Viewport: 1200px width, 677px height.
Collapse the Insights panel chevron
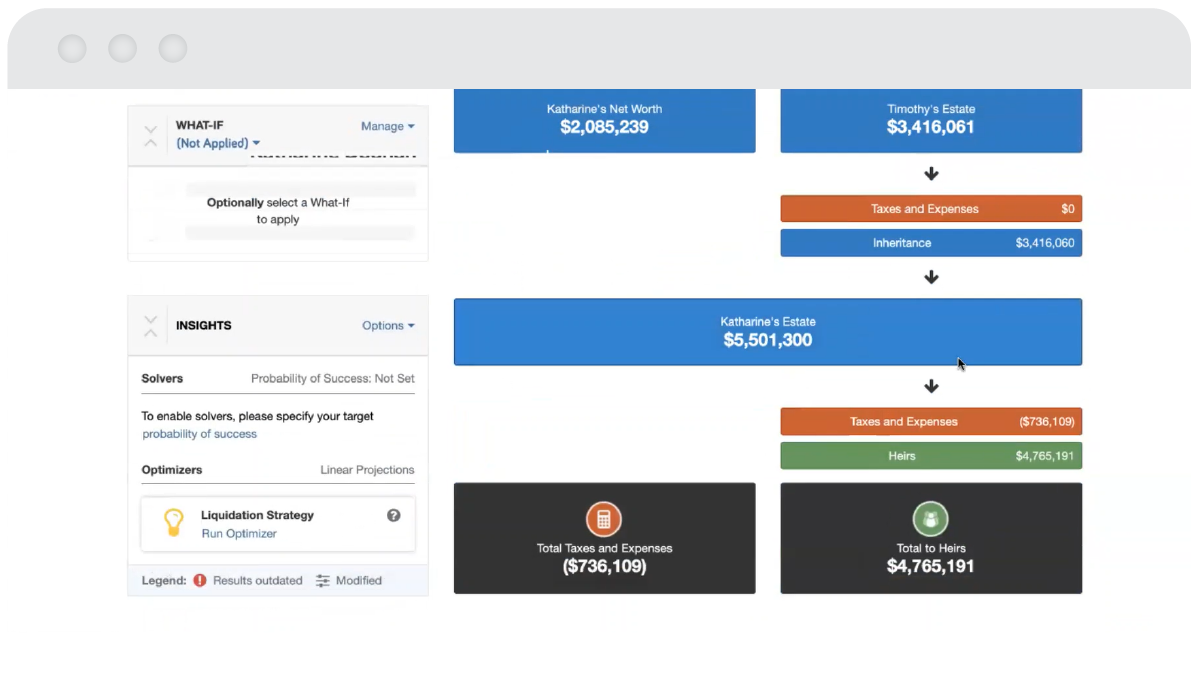[x=151, y=326]
